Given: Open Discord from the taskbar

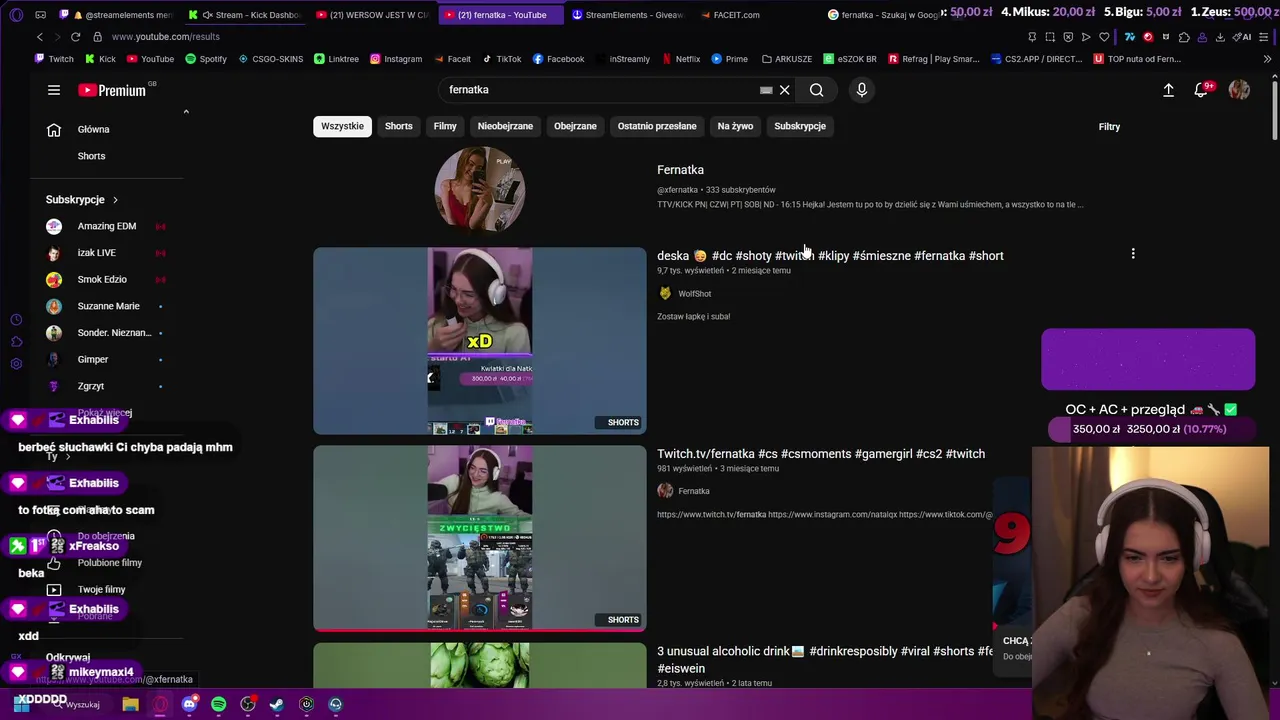Looking at the screenshot, I should point(189,704).
